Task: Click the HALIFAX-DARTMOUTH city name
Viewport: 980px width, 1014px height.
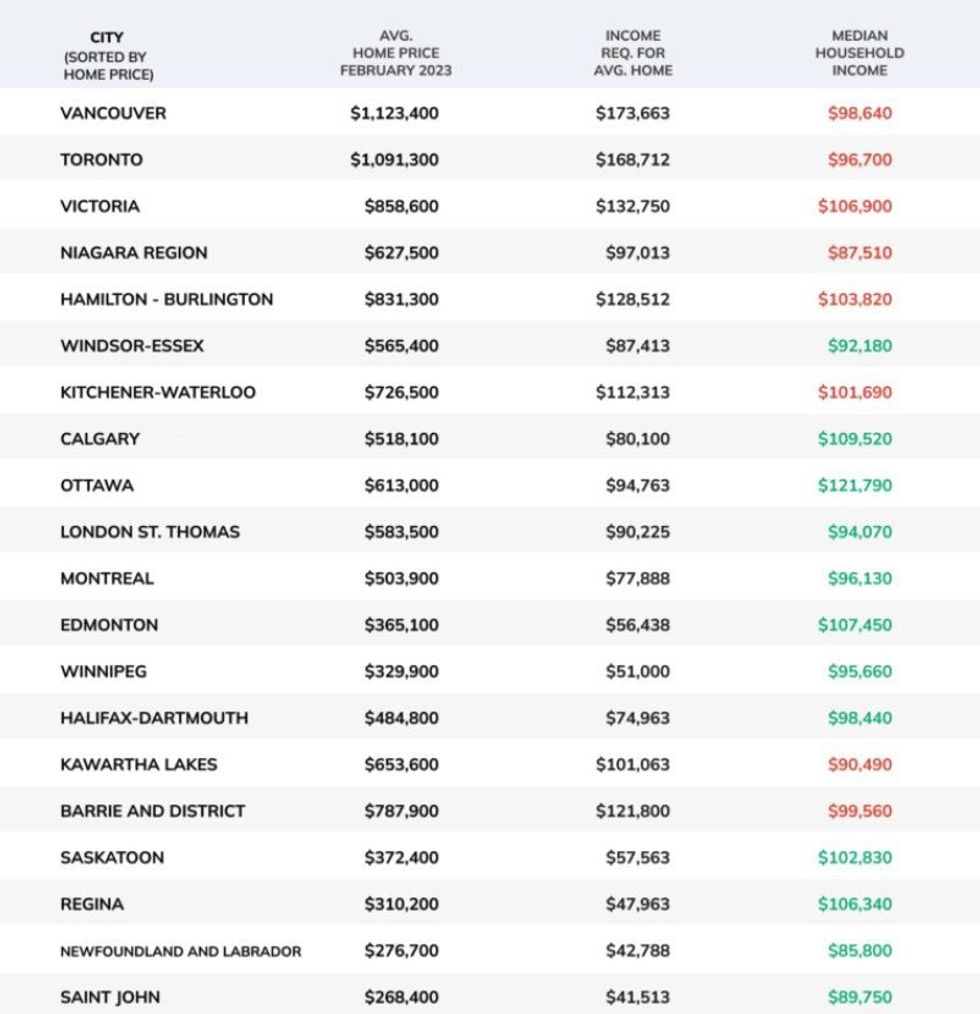Action: (x=155, y=718)
